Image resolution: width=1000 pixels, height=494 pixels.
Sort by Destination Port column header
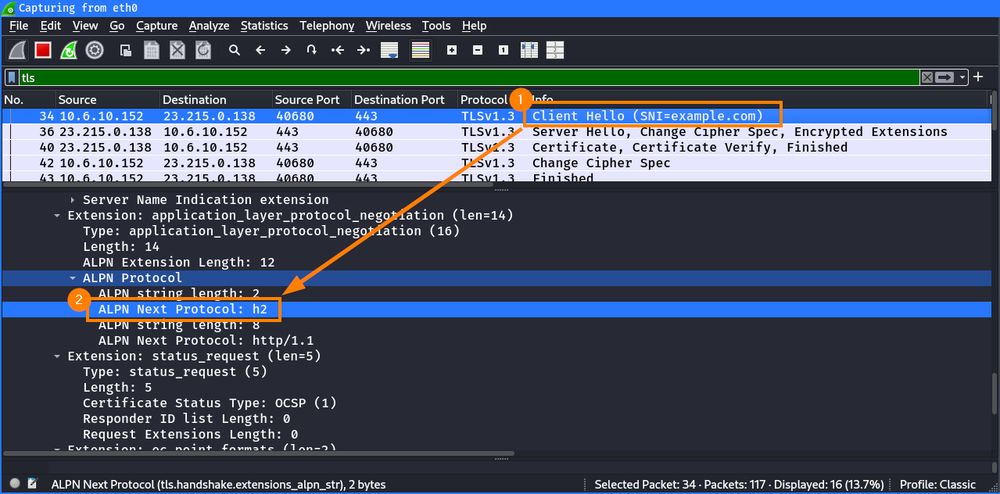403,99
